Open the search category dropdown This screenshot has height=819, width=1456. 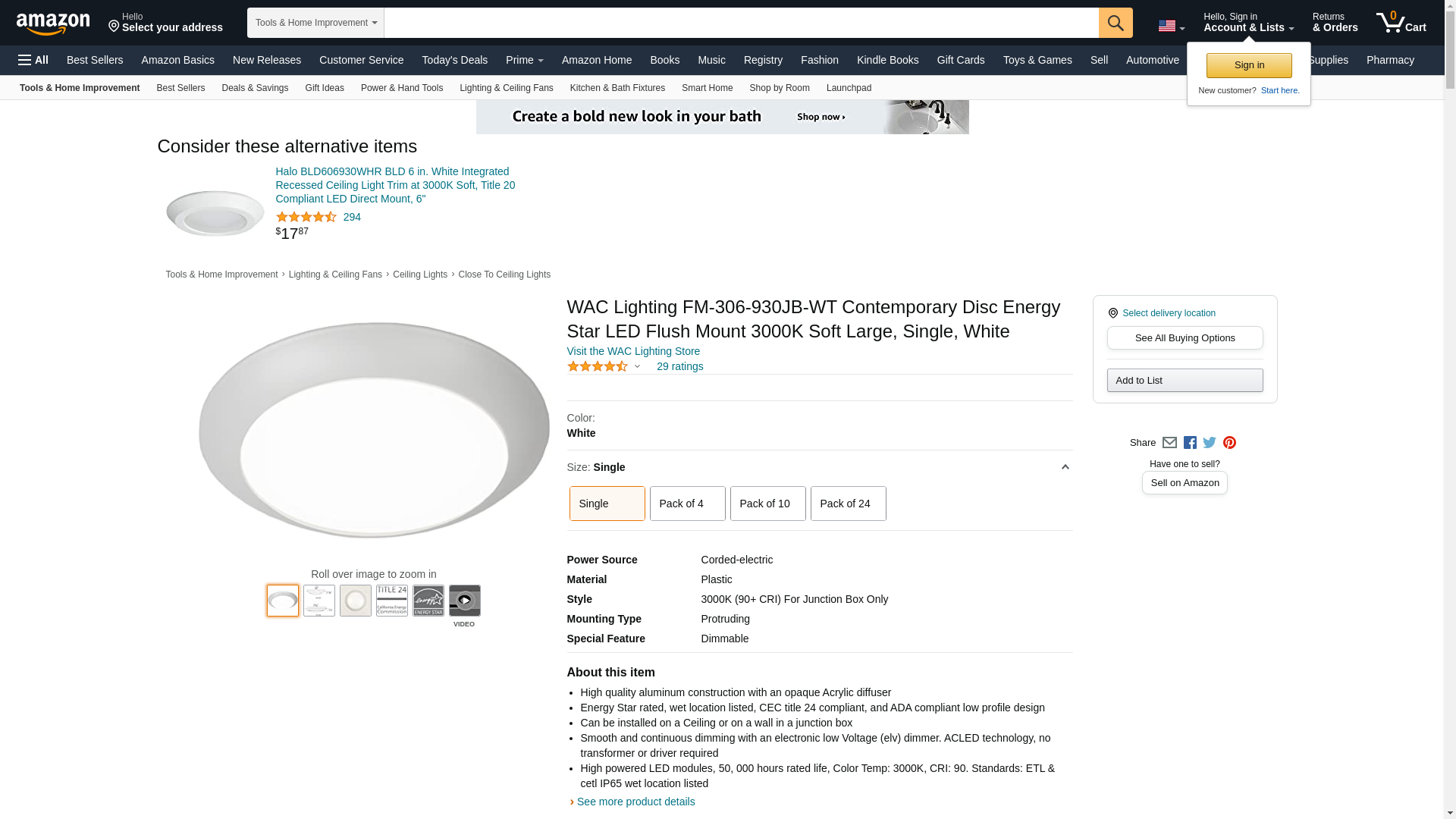point(315,23)
